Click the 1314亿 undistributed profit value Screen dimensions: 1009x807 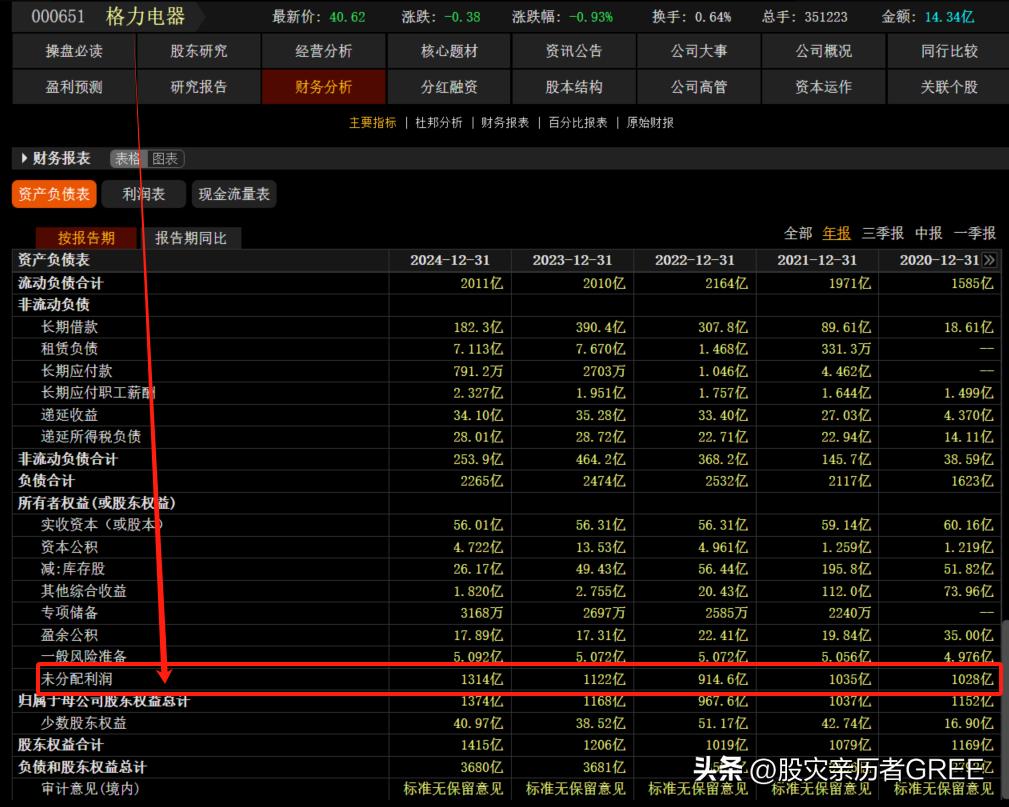click(x=481, y=680)
